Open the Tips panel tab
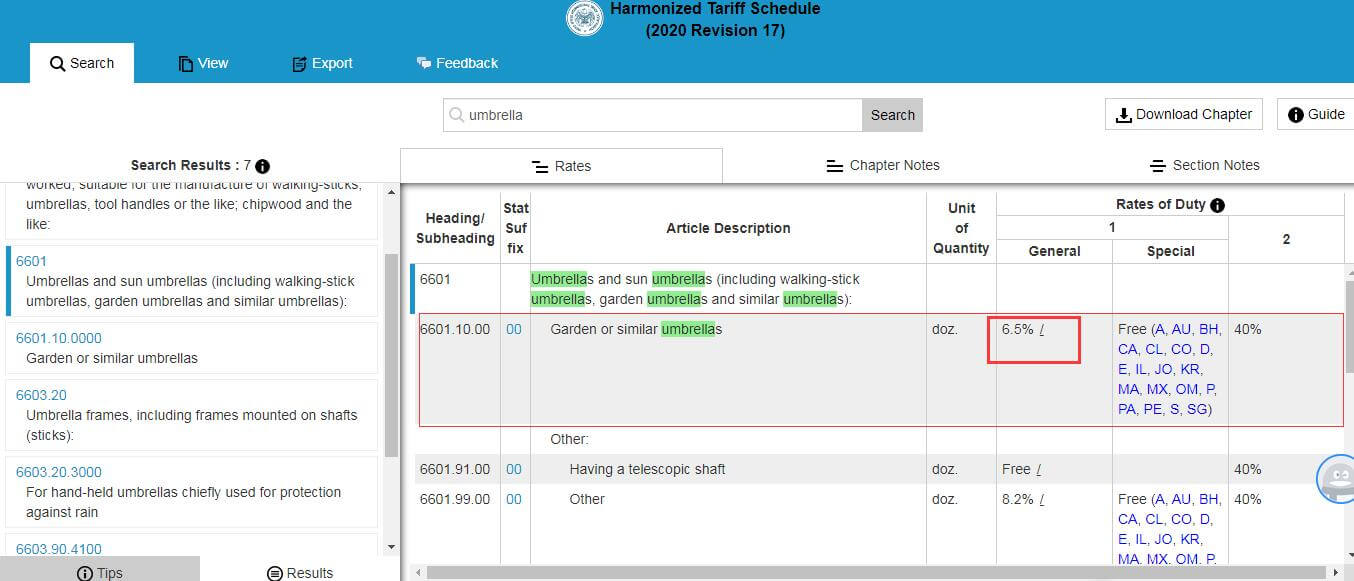Screen dimensions: 1354x581 click(100, 572)
